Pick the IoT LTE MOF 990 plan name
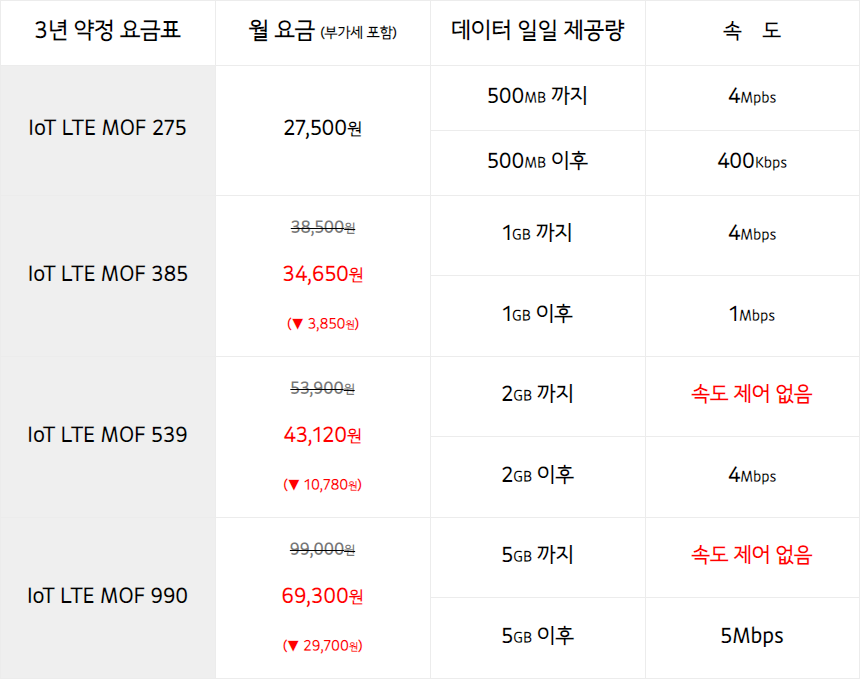 click(x=107, y=596)
